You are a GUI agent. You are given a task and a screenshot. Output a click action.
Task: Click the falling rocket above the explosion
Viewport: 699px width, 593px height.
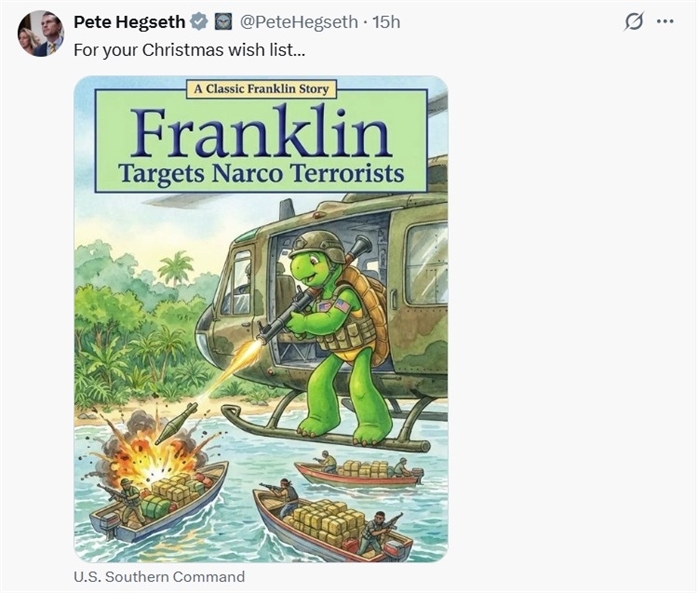[176, 422]
